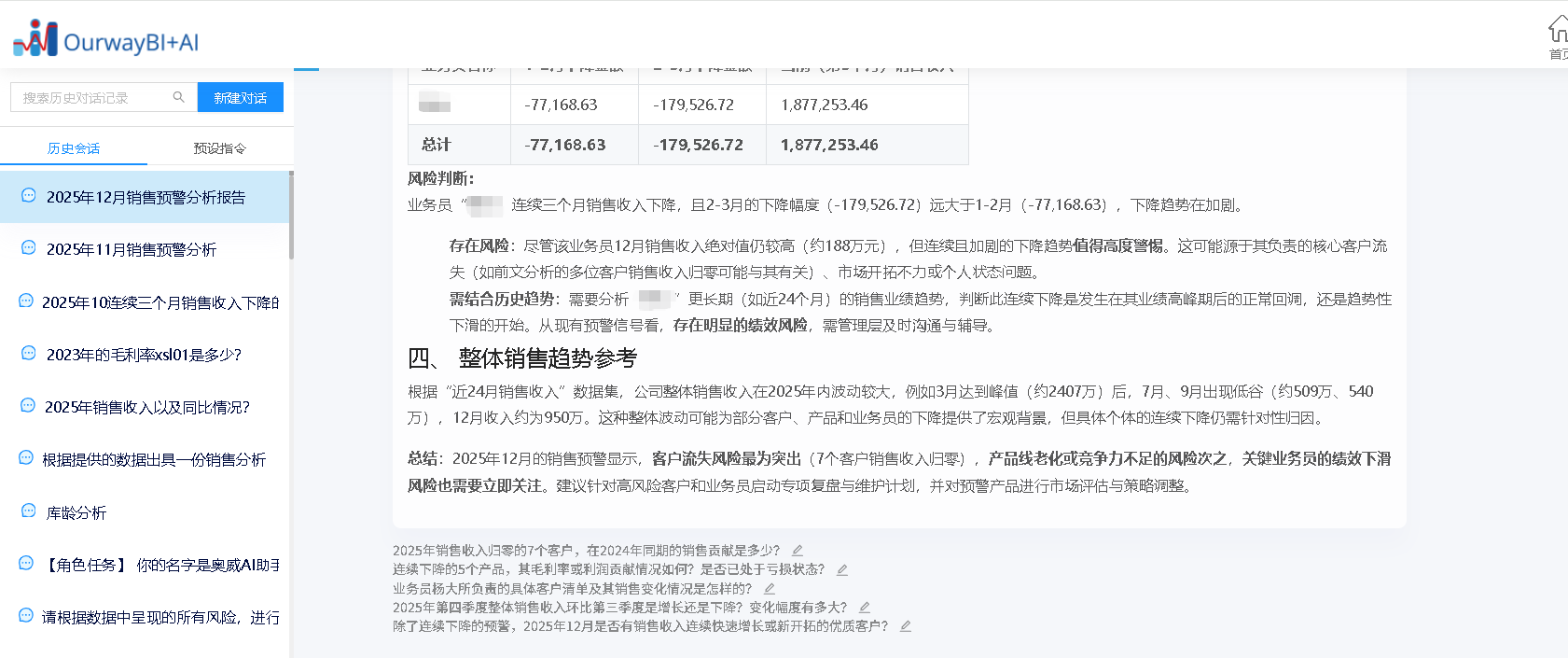The width and height of the screenshot is (1568, 658).
Task: Click edit icon beside 除了连续下降的预警 question
Action: 906,626
